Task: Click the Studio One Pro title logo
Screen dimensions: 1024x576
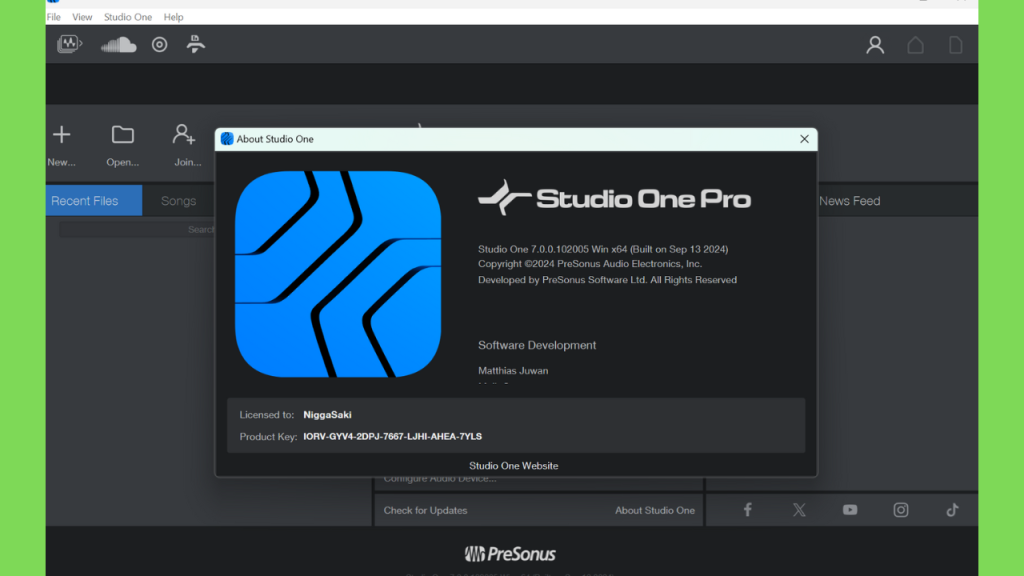Action: coord(614,198)
